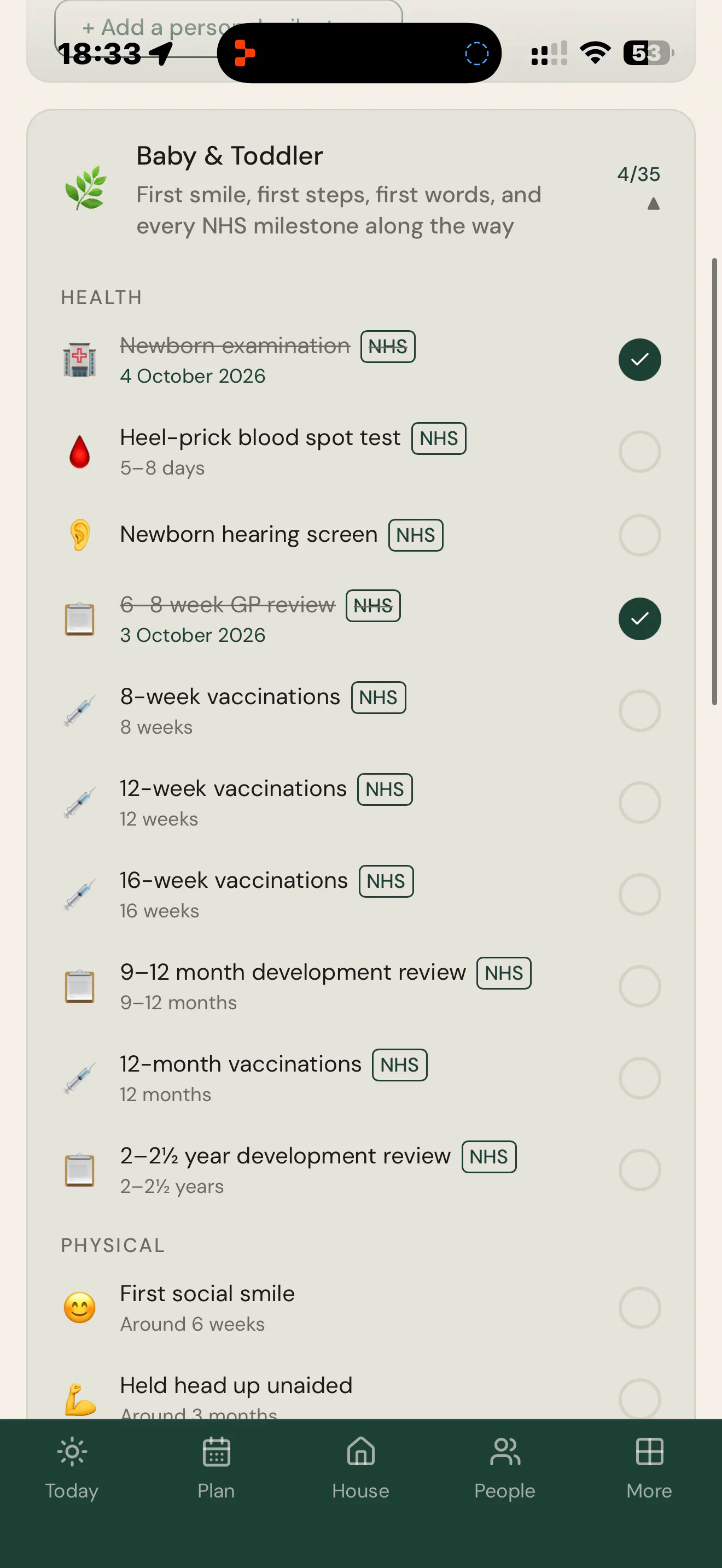Click the vertical scrollbar on the right edge
Viewport: 722px width, 1568px height.
point(715,482)
